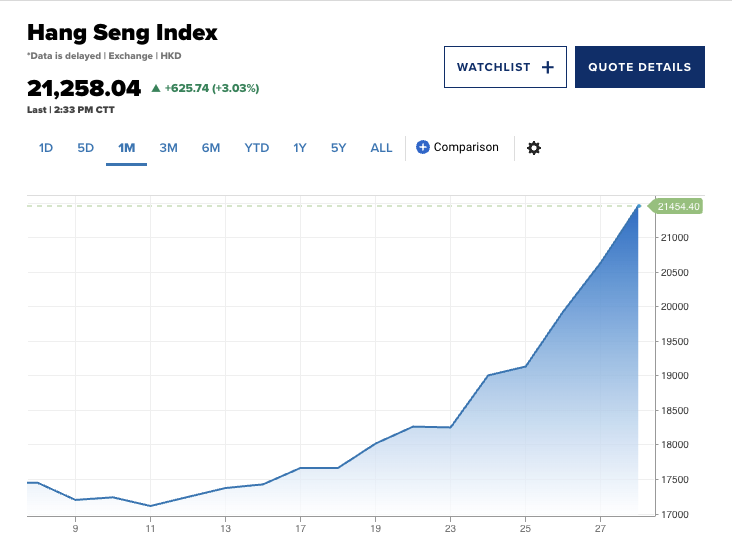The width and height of the screenshot is (732, 558).
Task: Switch chart to 6M range
Action: pos(211,148)
